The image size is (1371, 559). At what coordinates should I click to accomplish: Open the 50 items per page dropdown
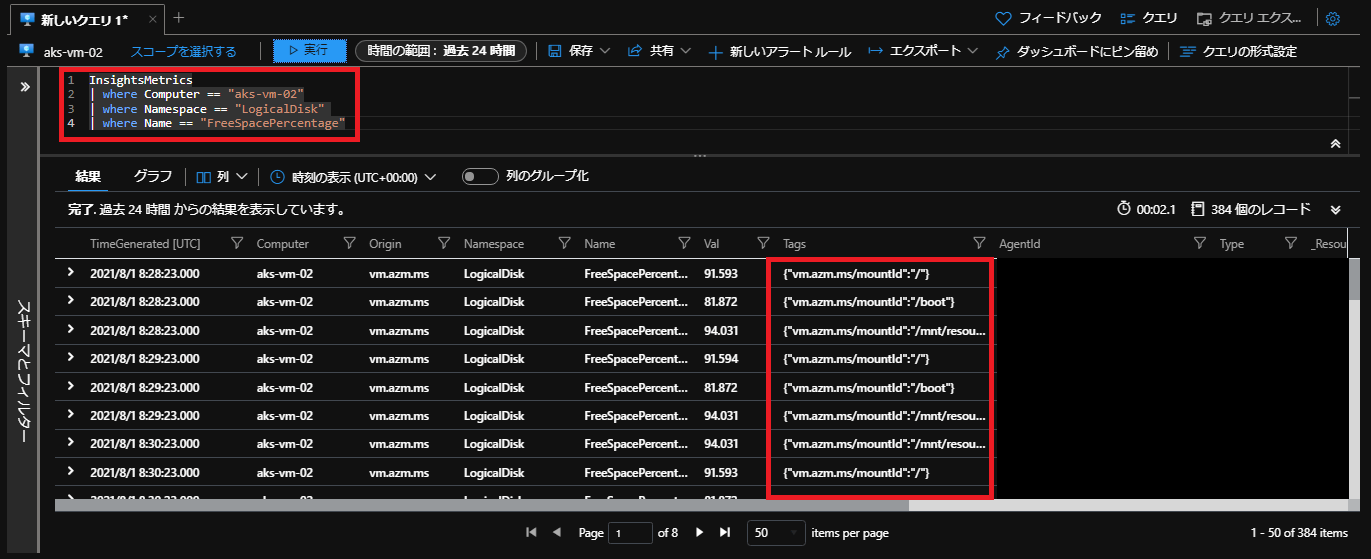point(775,533)
